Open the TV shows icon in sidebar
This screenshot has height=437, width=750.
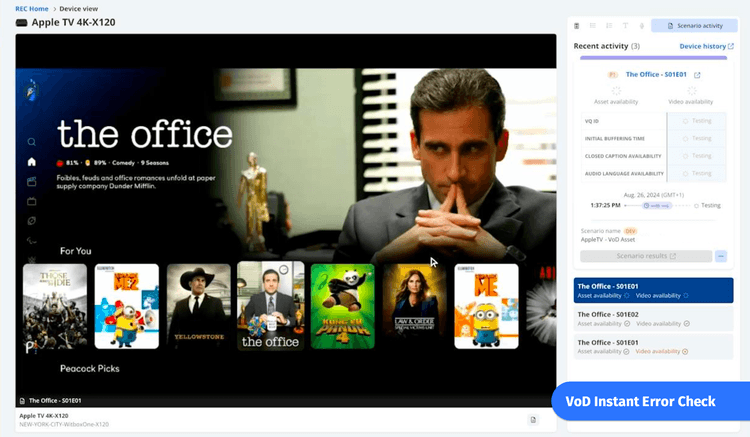coord(32,201)
